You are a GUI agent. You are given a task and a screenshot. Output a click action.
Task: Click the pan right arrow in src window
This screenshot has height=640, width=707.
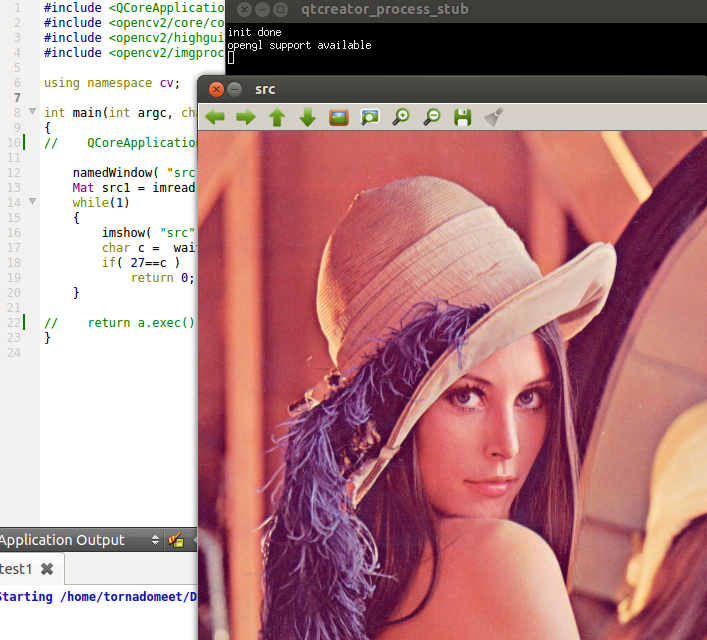point(246,117)
